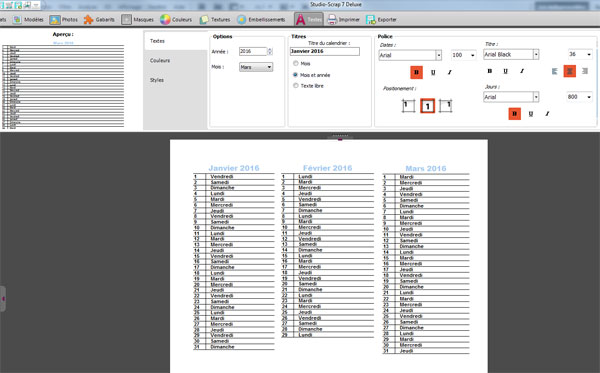Screen dimensions: 600x373
Task: Click the Mars 2016 calendar heading
Action: (x=426, y=168)
